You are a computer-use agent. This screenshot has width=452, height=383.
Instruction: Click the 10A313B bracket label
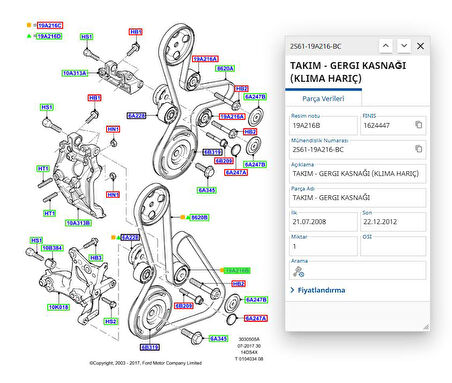tap(79, 223)
